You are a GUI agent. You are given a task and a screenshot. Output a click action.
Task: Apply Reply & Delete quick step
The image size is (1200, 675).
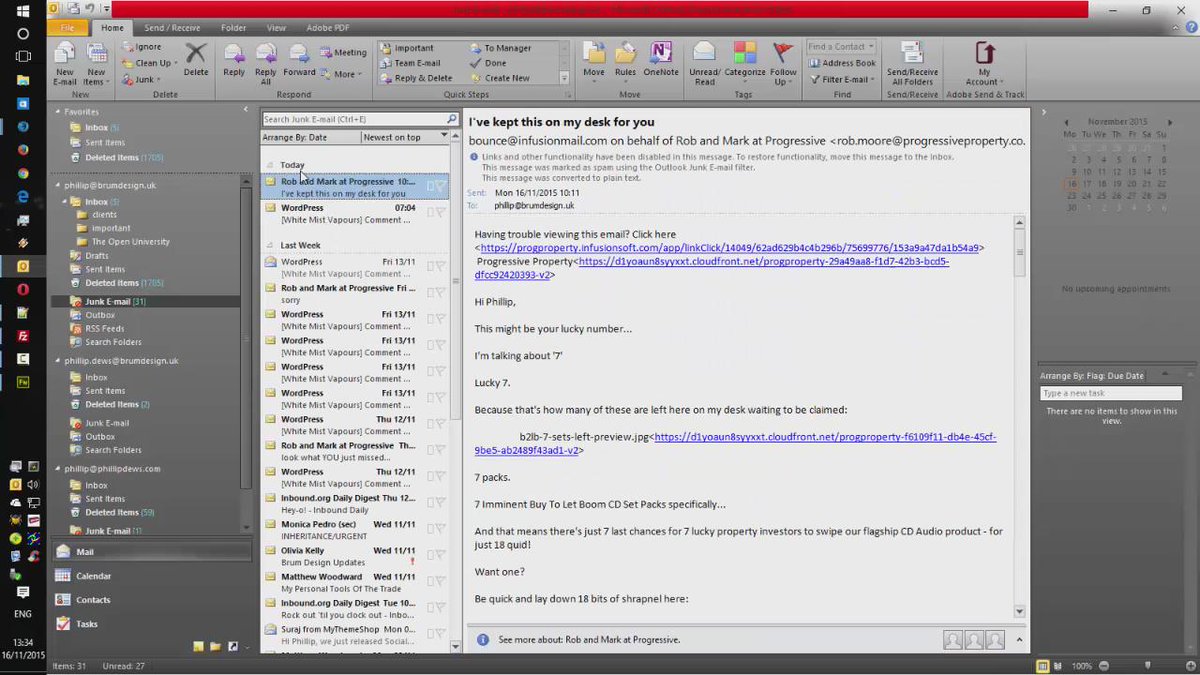pos(416,78)
